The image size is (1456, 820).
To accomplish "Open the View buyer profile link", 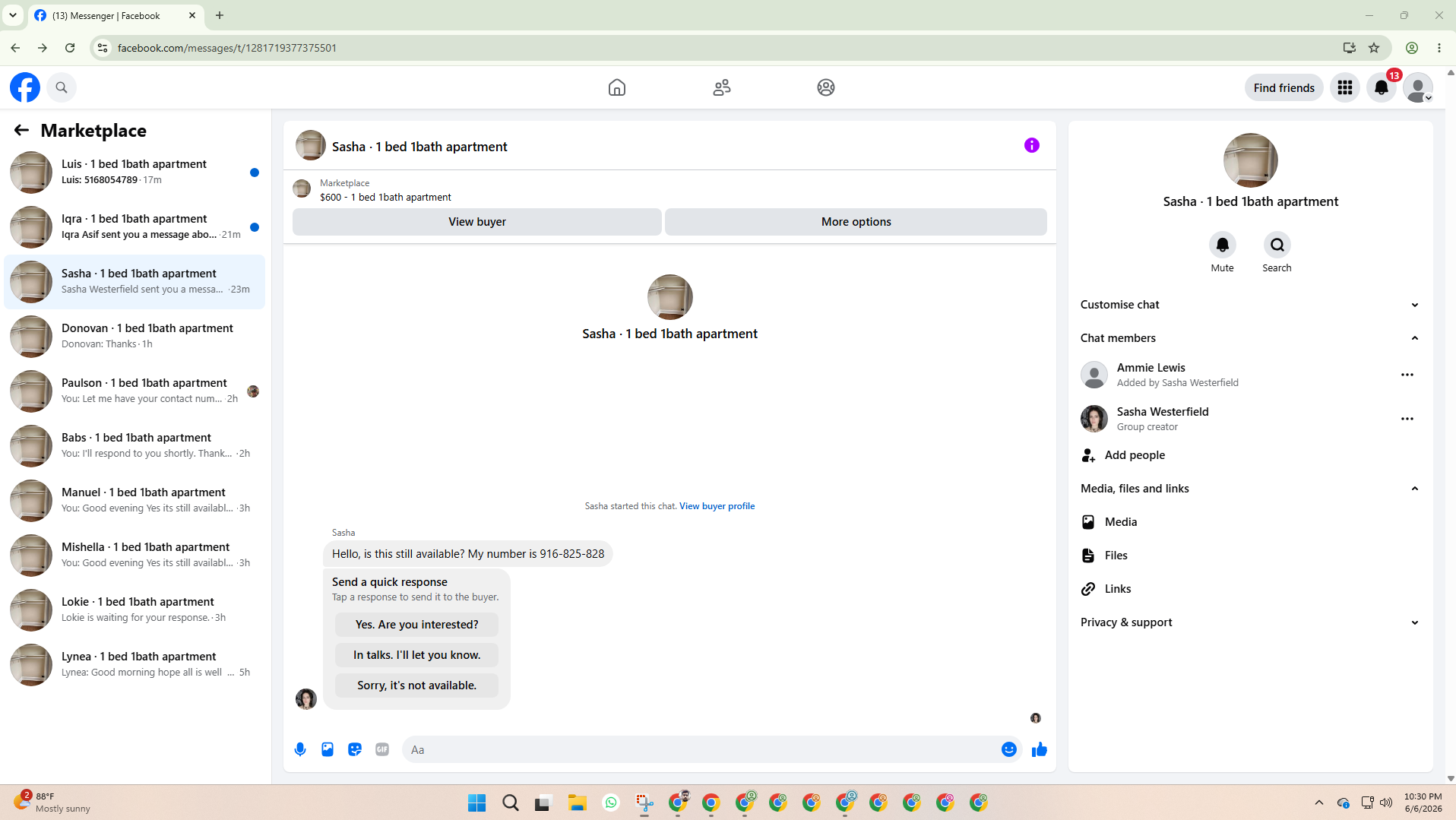I will pyautogui.click(x=717, y=506).
